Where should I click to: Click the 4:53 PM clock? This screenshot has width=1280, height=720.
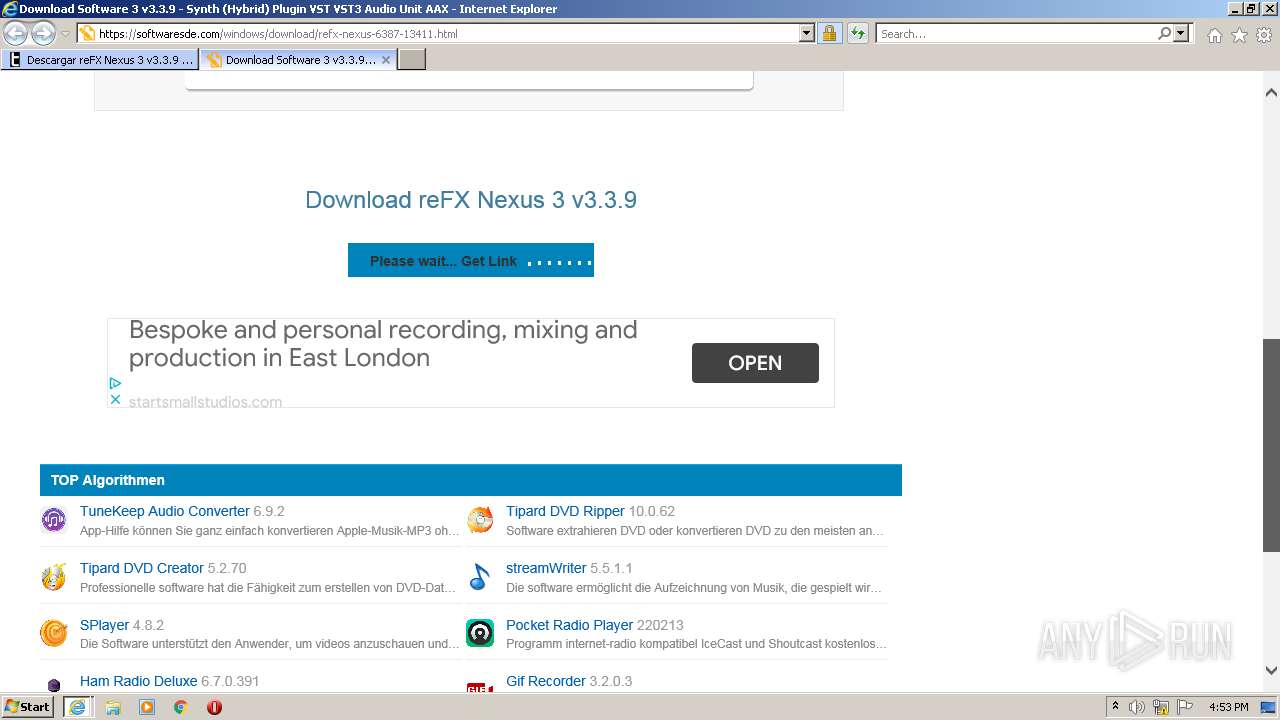[x=1228, y=707]
